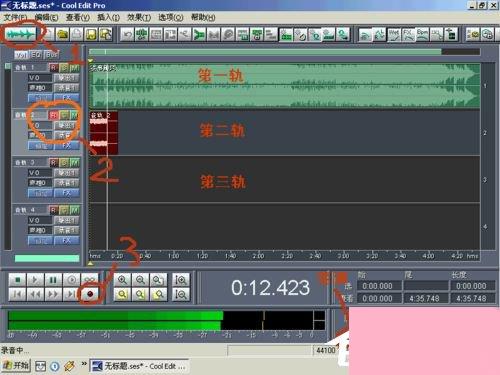This screenshot has height=375, width=500.
Task: Click the pan field on track 3
Action: pyautogui.click(x=40, y=183)
